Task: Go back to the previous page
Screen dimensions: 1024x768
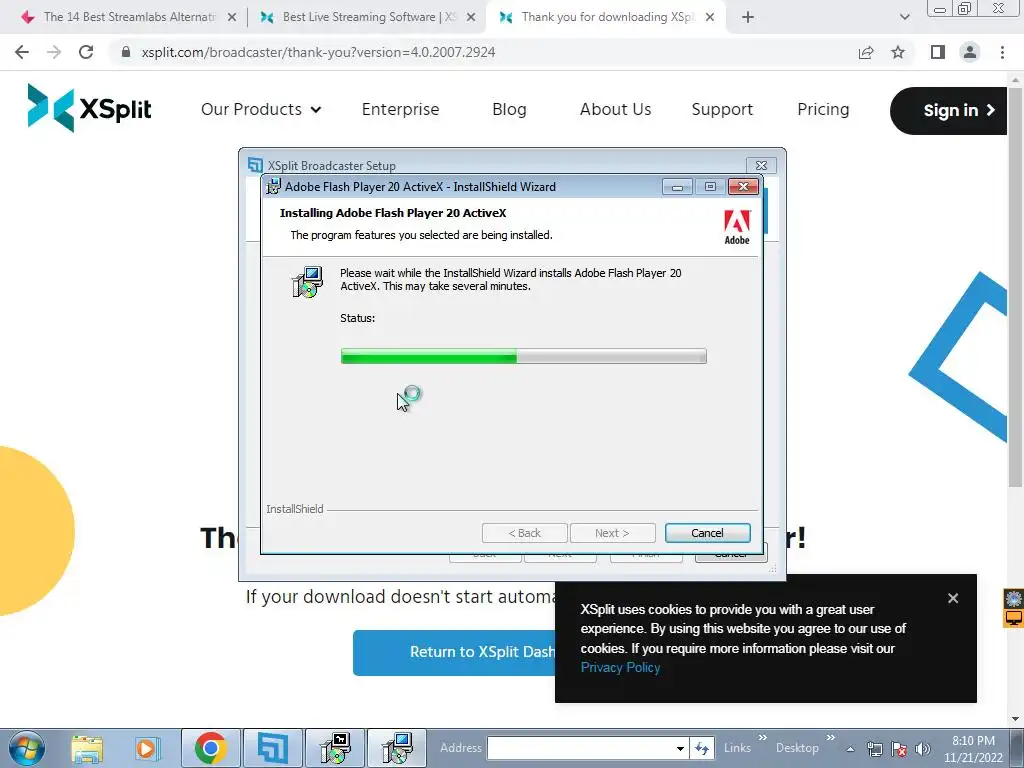Action: click(22, 52)
